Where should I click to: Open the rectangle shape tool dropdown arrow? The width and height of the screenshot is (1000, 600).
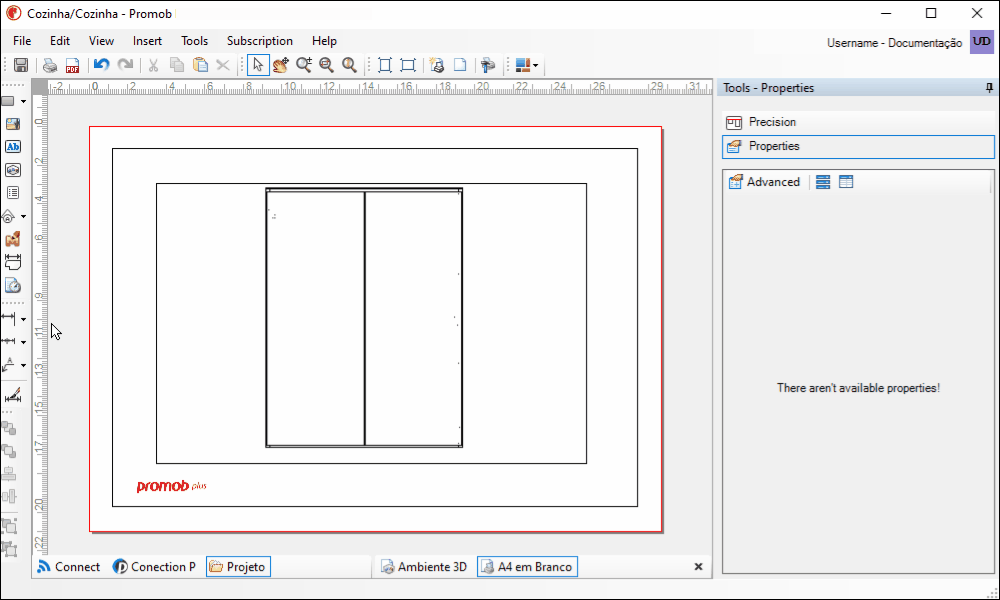(24, 101)
